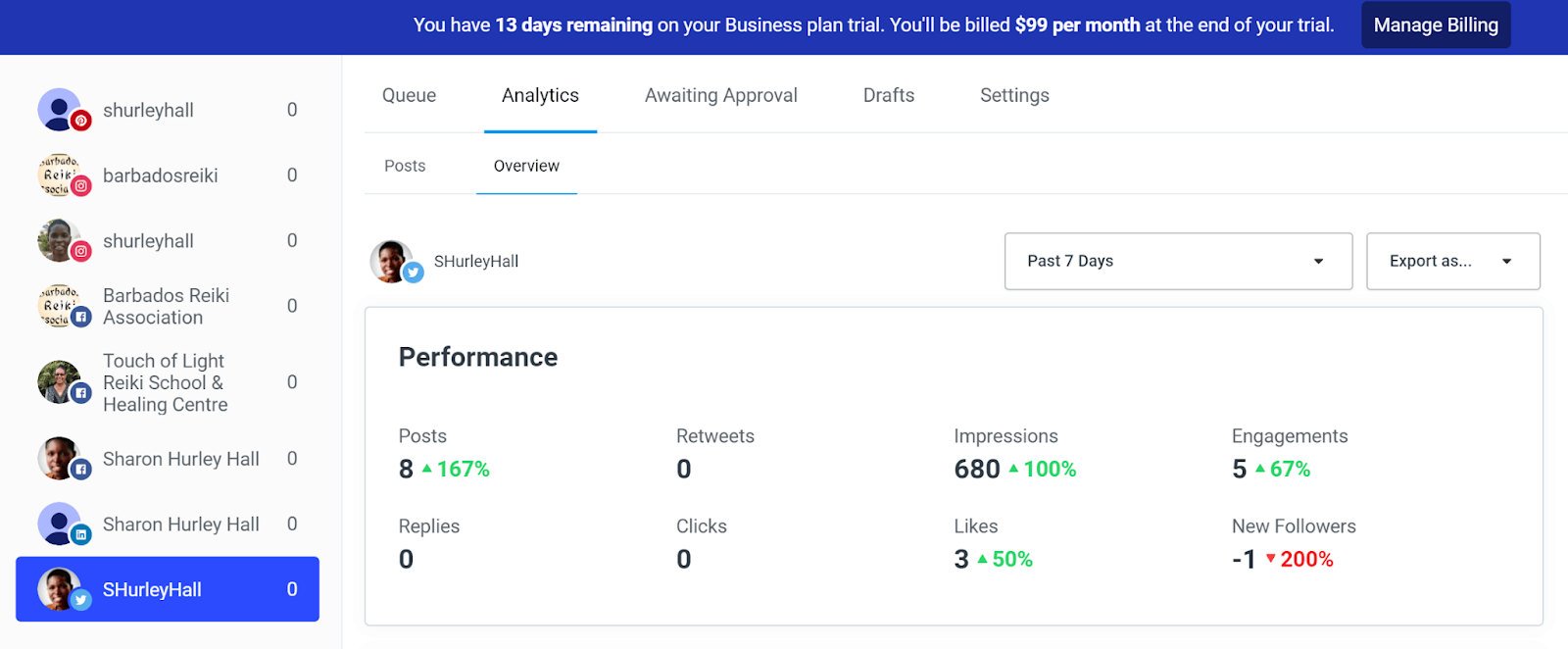Viewport: 1568px width, 649px height.
Task: Open the Awaiting Approval tab
Action: [721, 95]
